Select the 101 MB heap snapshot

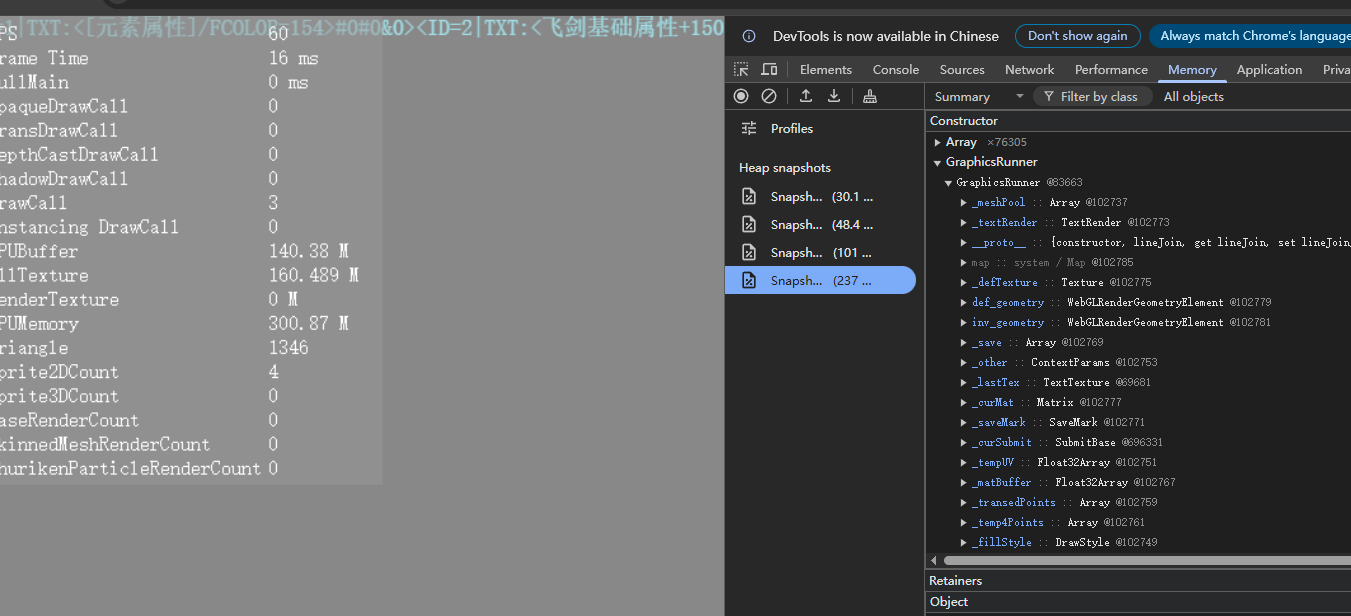pyautogui.click(x=820, y=253)
